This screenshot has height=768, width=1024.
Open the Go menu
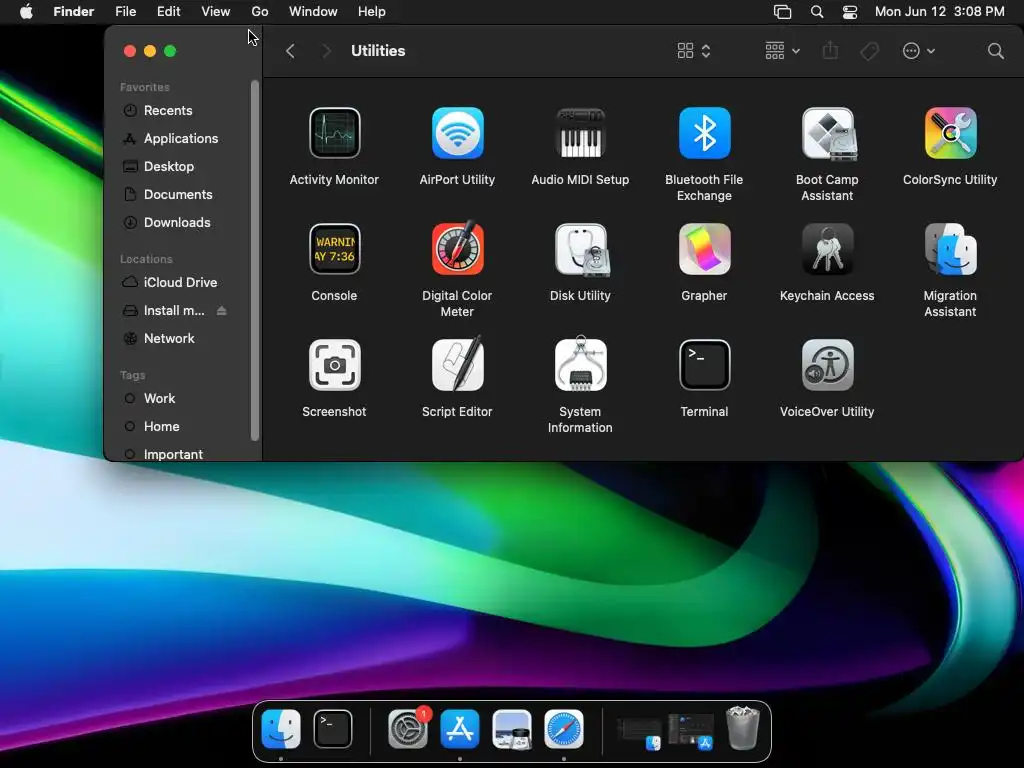pyautogui.click(x=260, y=12)
